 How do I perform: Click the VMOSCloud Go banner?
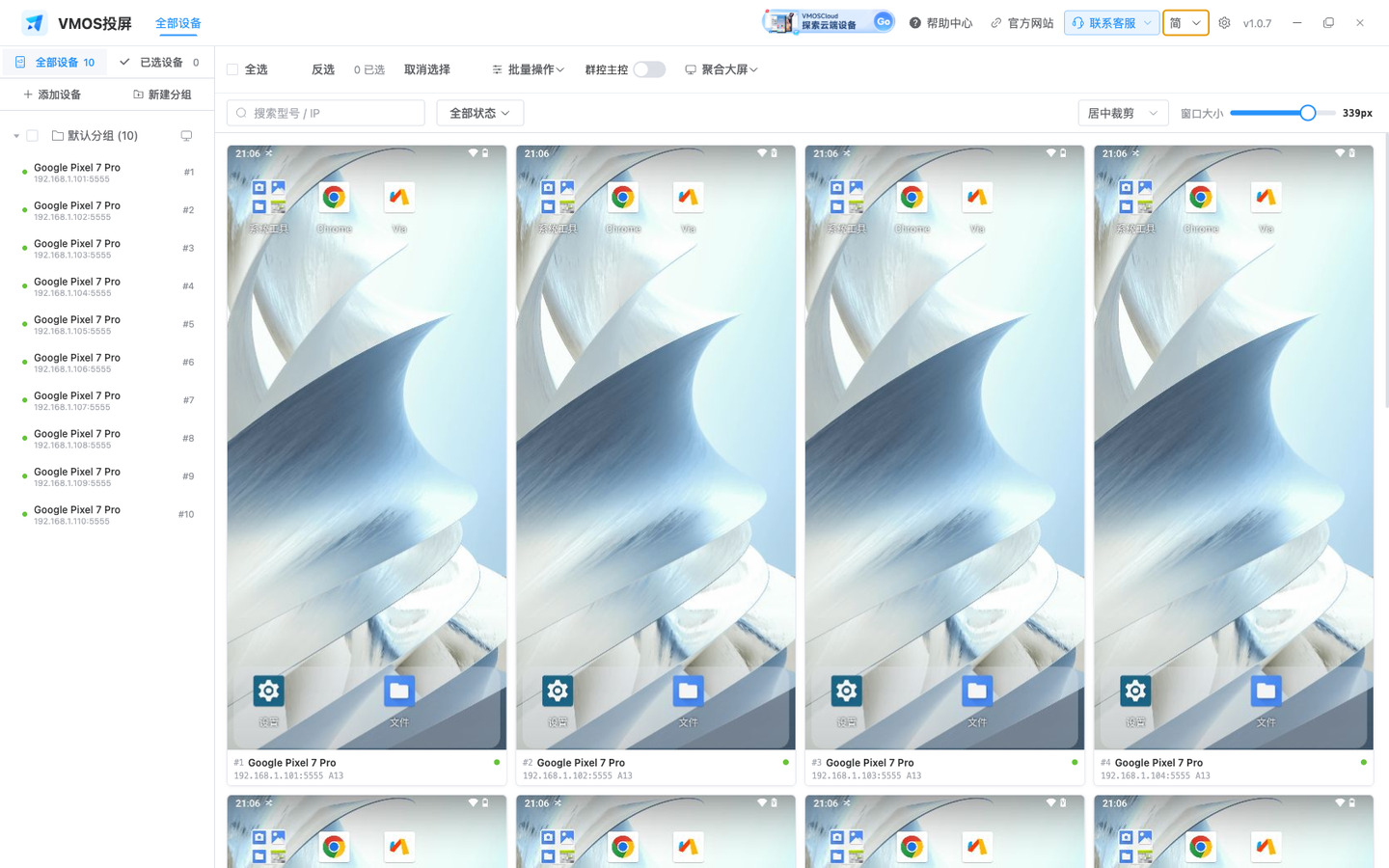coord(830,22)
